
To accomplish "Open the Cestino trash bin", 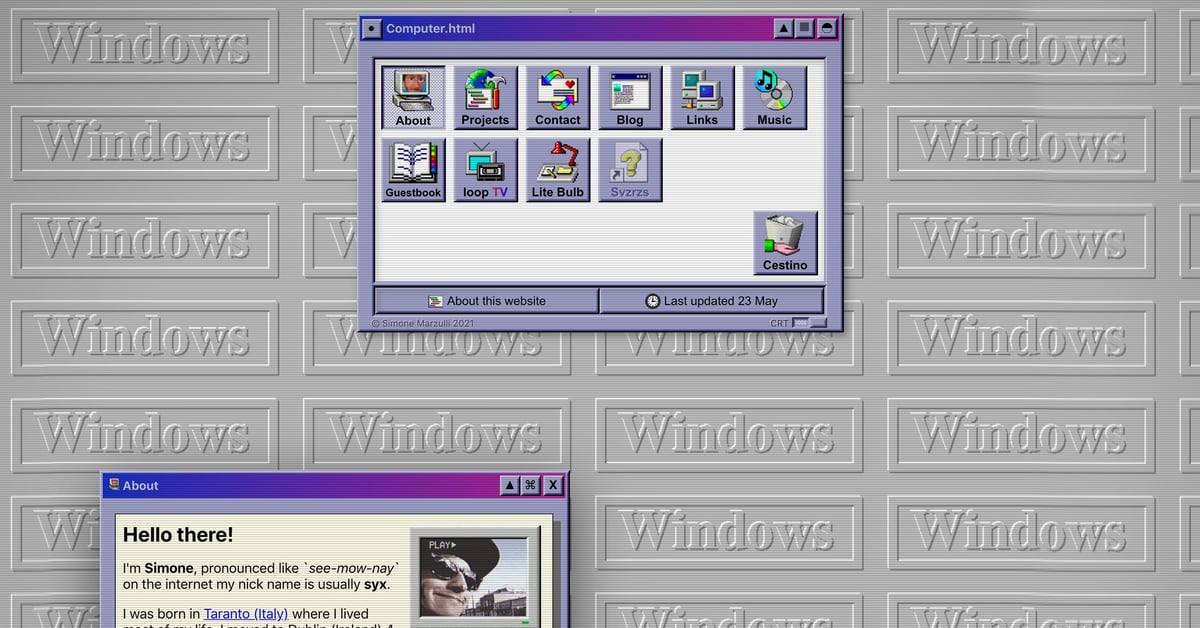I will point(785,243).
